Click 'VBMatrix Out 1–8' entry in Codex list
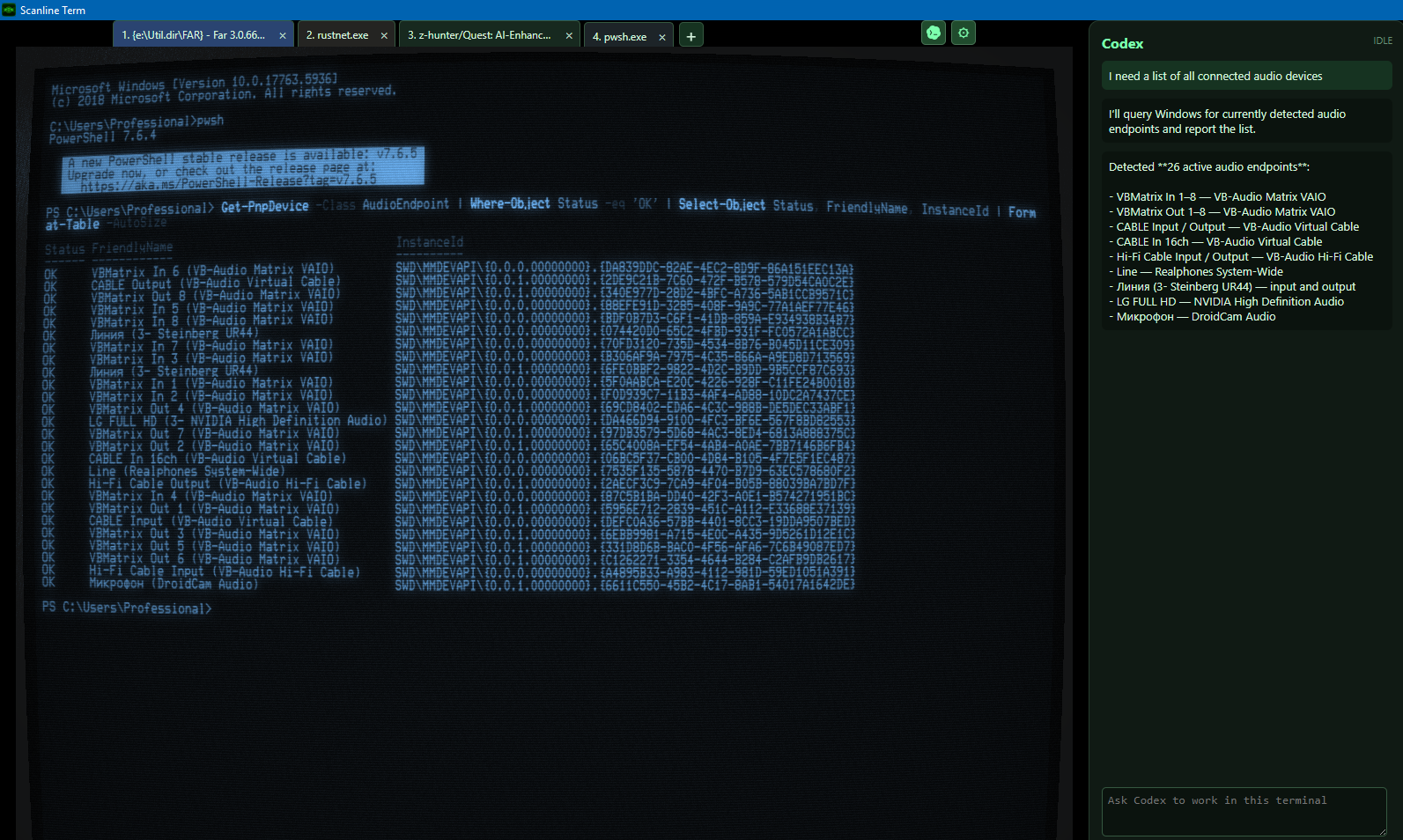The width and height of the screenshot is (1403, 840). pyautogui.click(x=1222, y=212)
